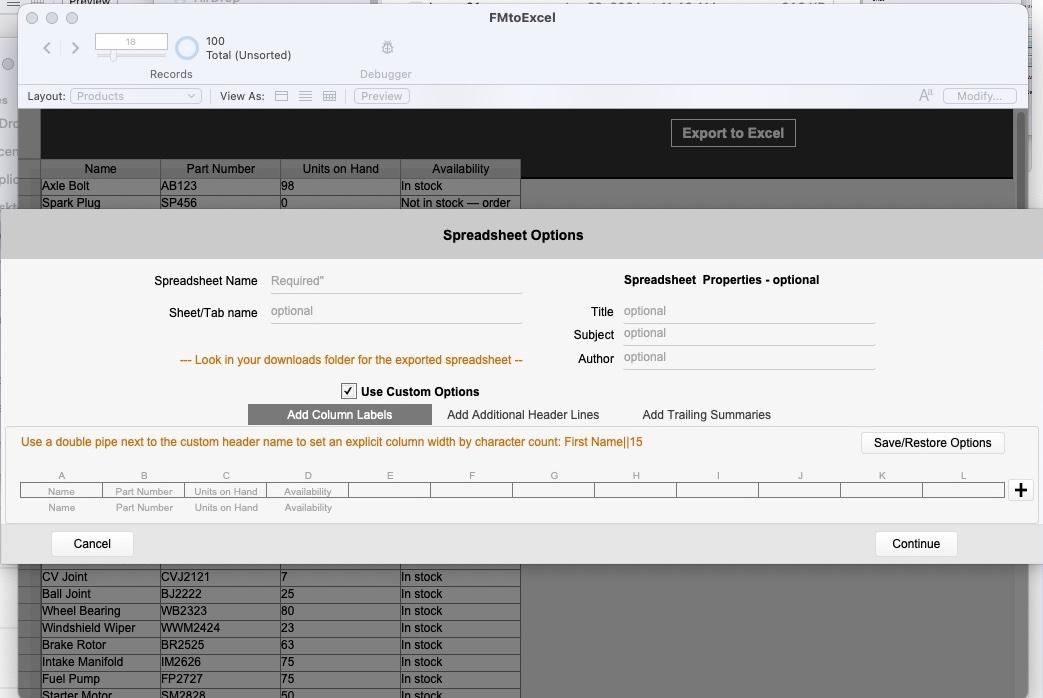Go to previous record with back arrow
The height and width of the screenshot is (698, 1043).
(x=46, y=47)
